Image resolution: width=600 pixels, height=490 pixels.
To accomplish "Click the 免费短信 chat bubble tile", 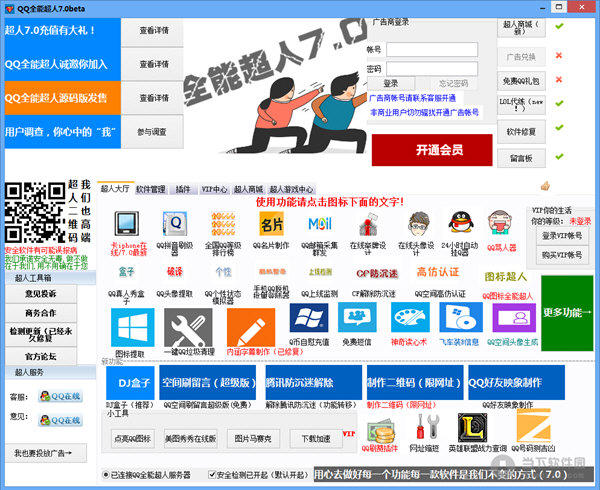I will click(x=357, y=317).
